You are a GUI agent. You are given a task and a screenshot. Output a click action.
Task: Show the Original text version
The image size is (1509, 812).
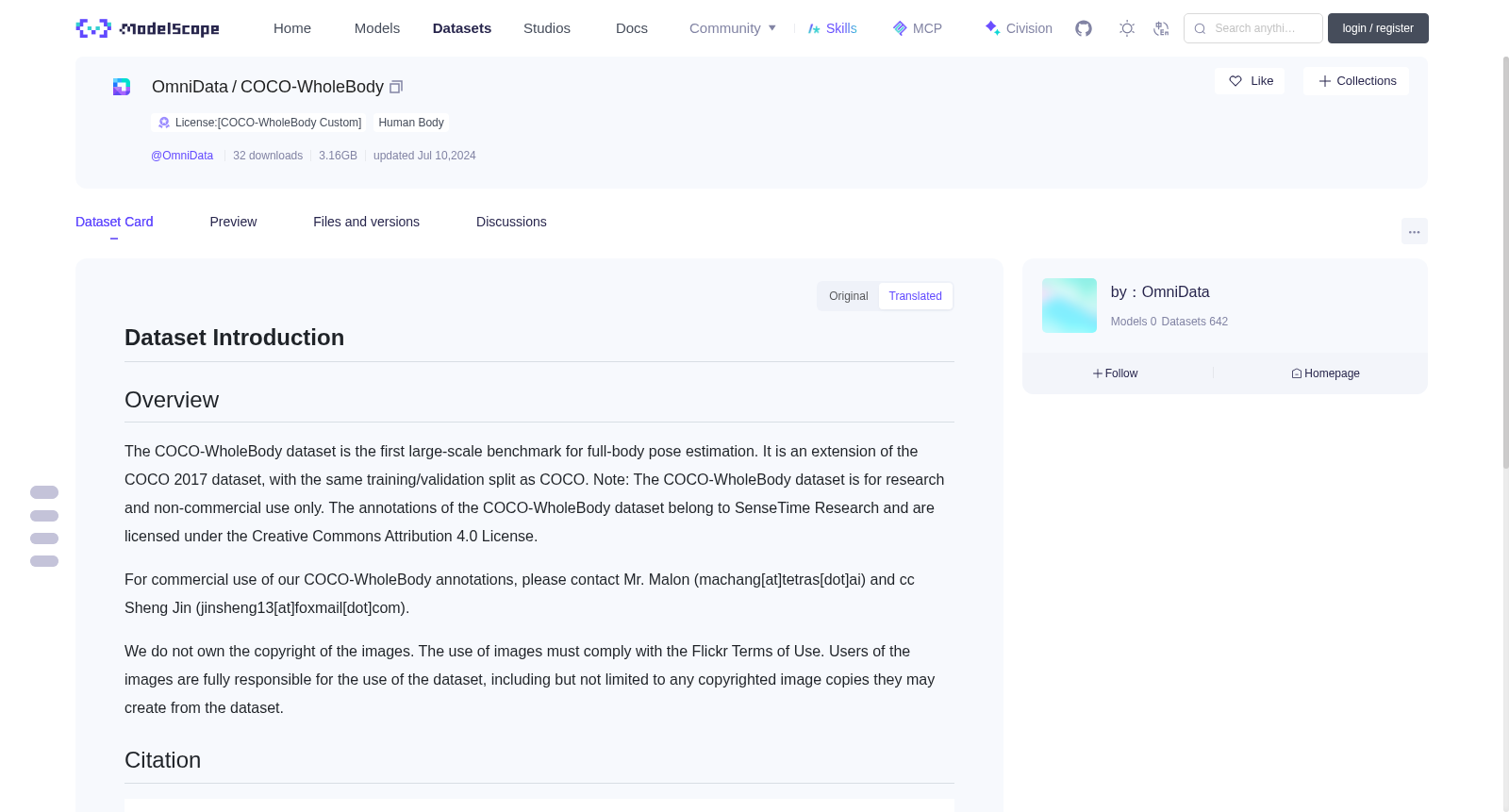(849, 296)
